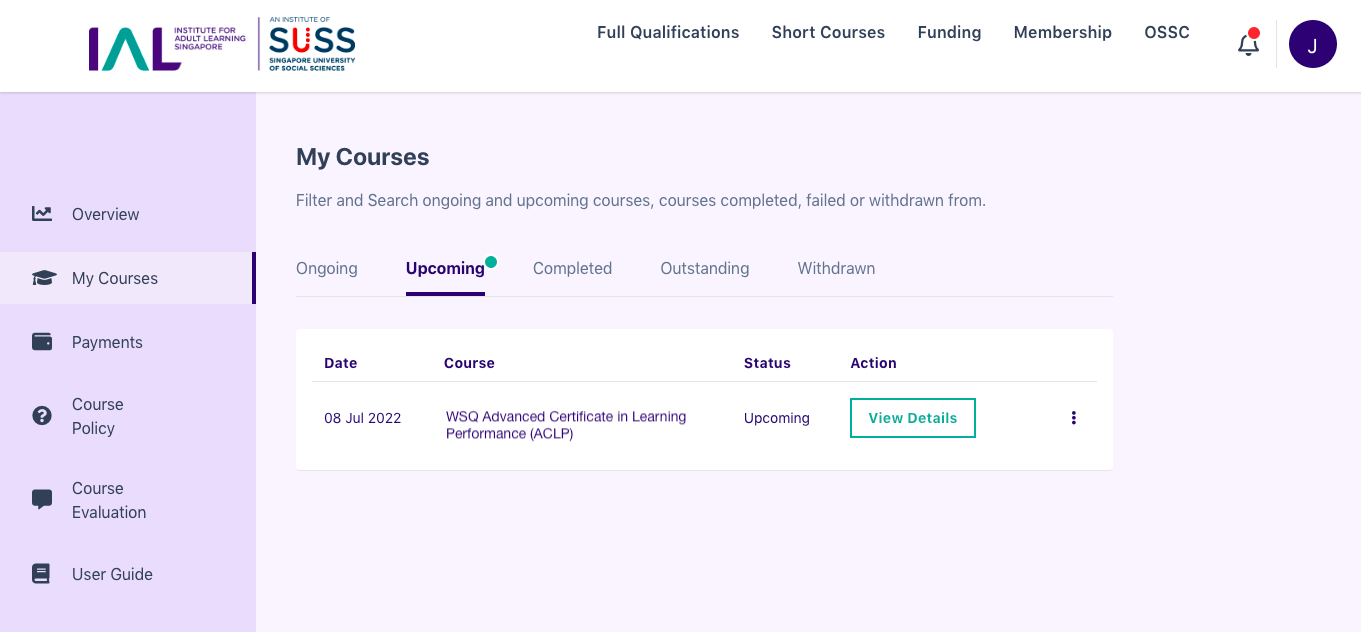The width and height of the screenshot is (1361, 632).
Task: Select the Outstanding tab
Action: (x=705, y=268)
